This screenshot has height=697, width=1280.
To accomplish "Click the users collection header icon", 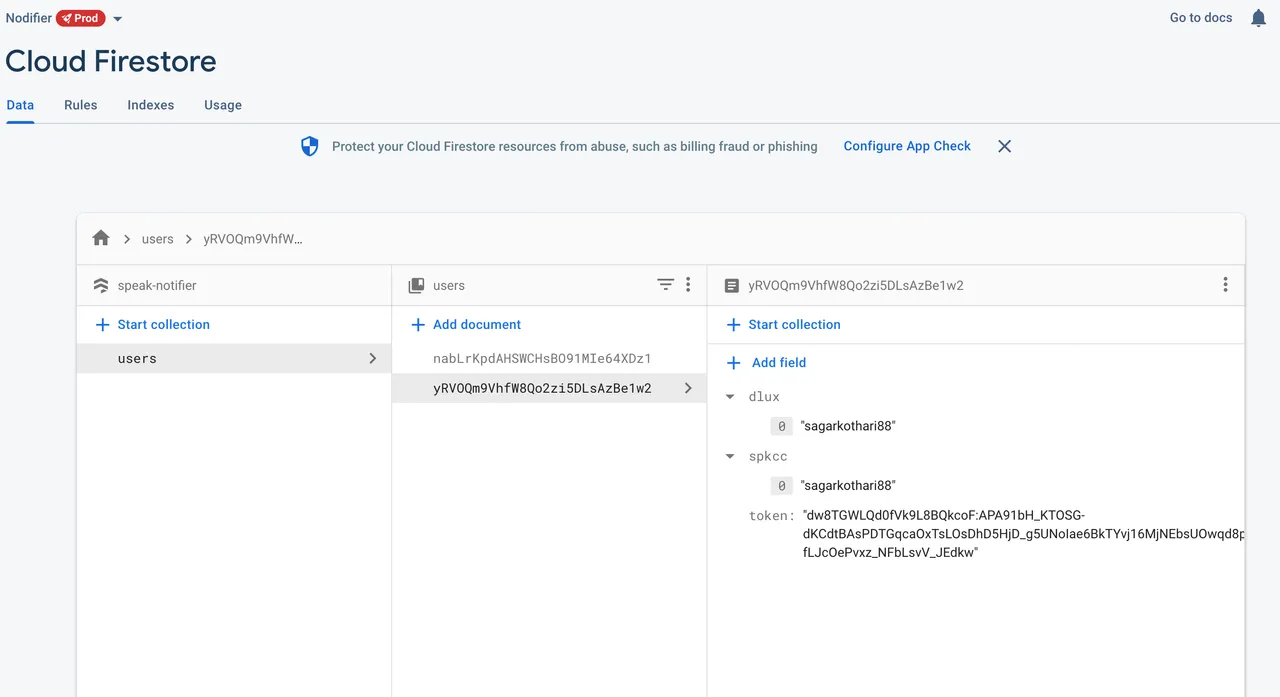I will 416,285.
